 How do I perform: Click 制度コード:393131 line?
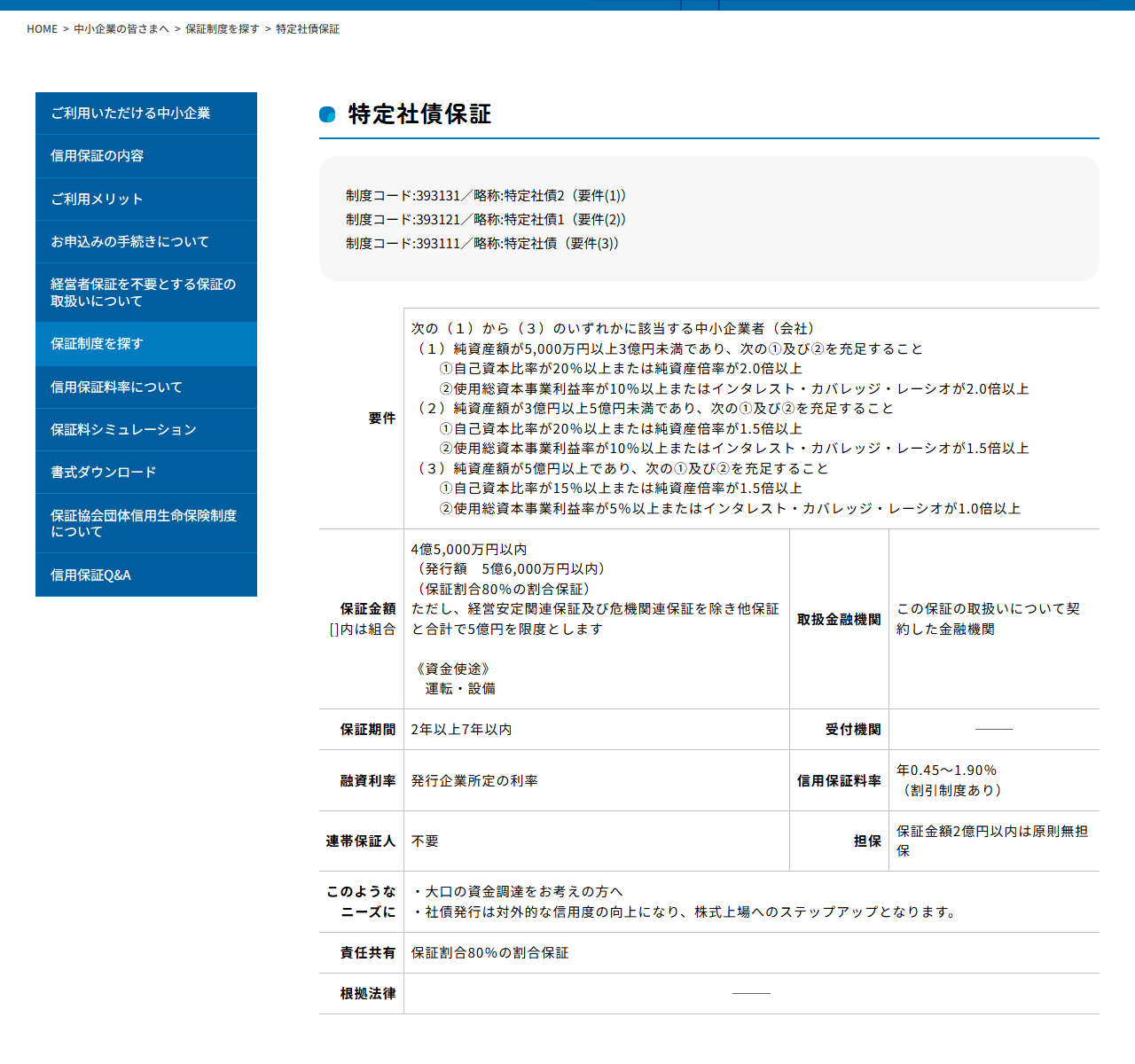coord(486,195)
